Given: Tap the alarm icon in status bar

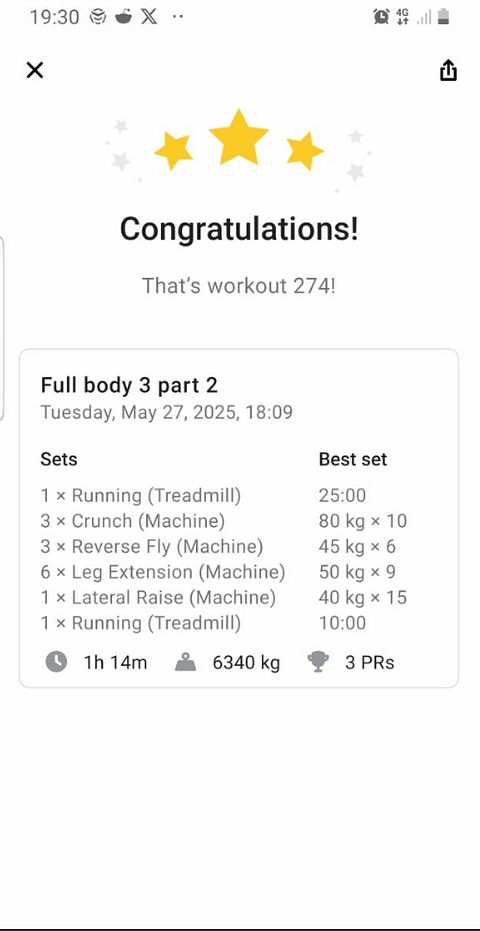Looking at the screenshot, I should [381, 17].
